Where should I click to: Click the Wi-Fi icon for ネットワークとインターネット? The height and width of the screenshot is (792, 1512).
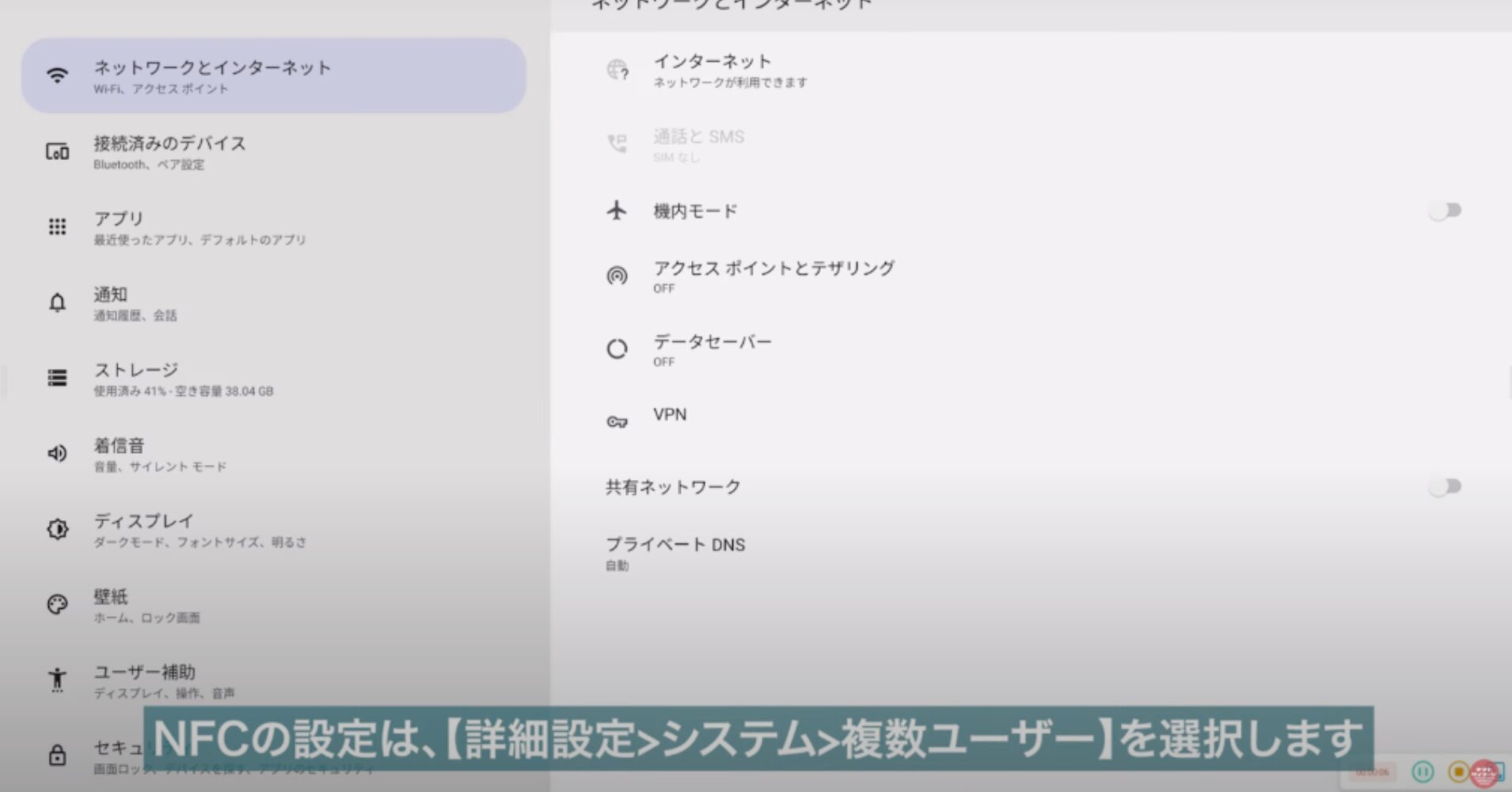(57, 76)
